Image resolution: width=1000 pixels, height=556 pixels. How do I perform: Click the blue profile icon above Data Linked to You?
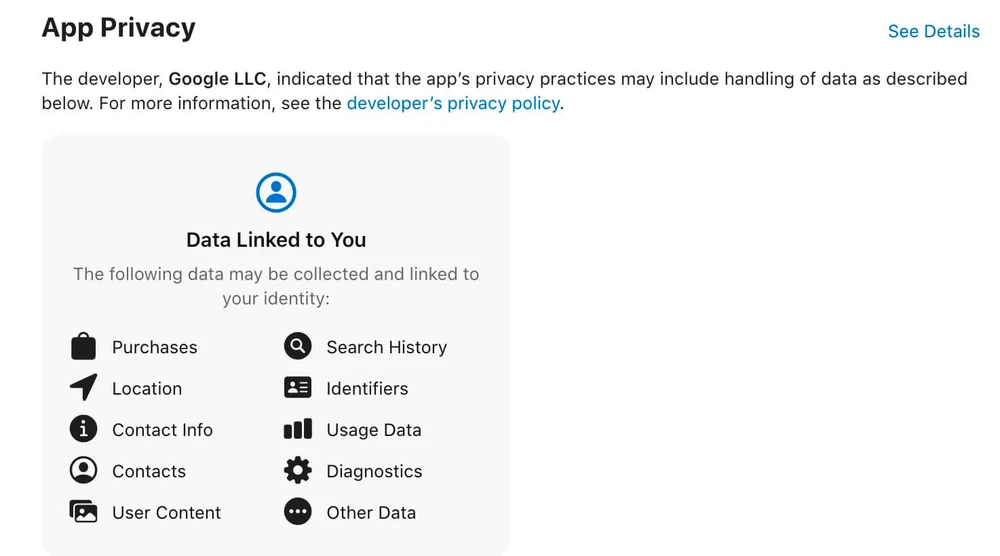tap(276, 192)
